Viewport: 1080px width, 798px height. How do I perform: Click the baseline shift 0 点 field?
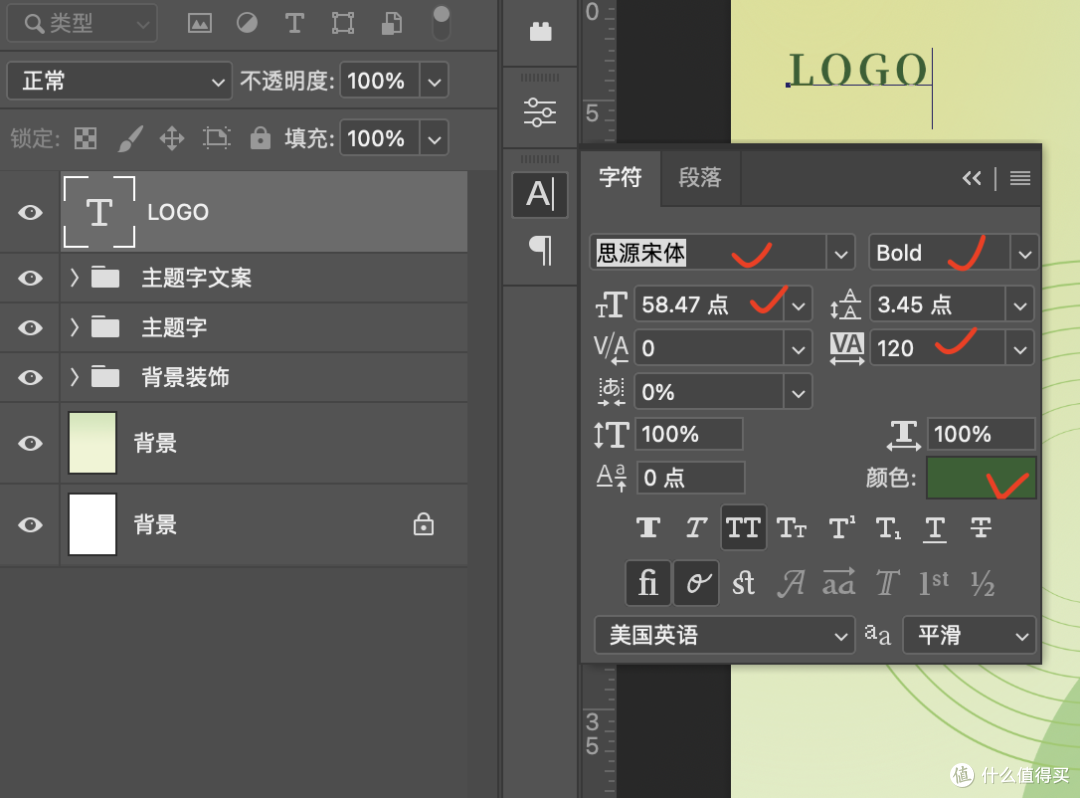(x=689, y=478)
